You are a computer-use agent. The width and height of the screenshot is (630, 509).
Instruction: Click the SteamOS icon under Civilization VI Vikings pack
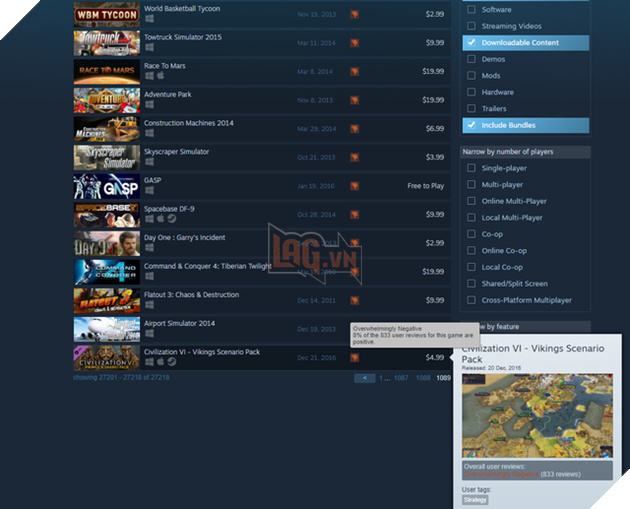tap(172, 362)
